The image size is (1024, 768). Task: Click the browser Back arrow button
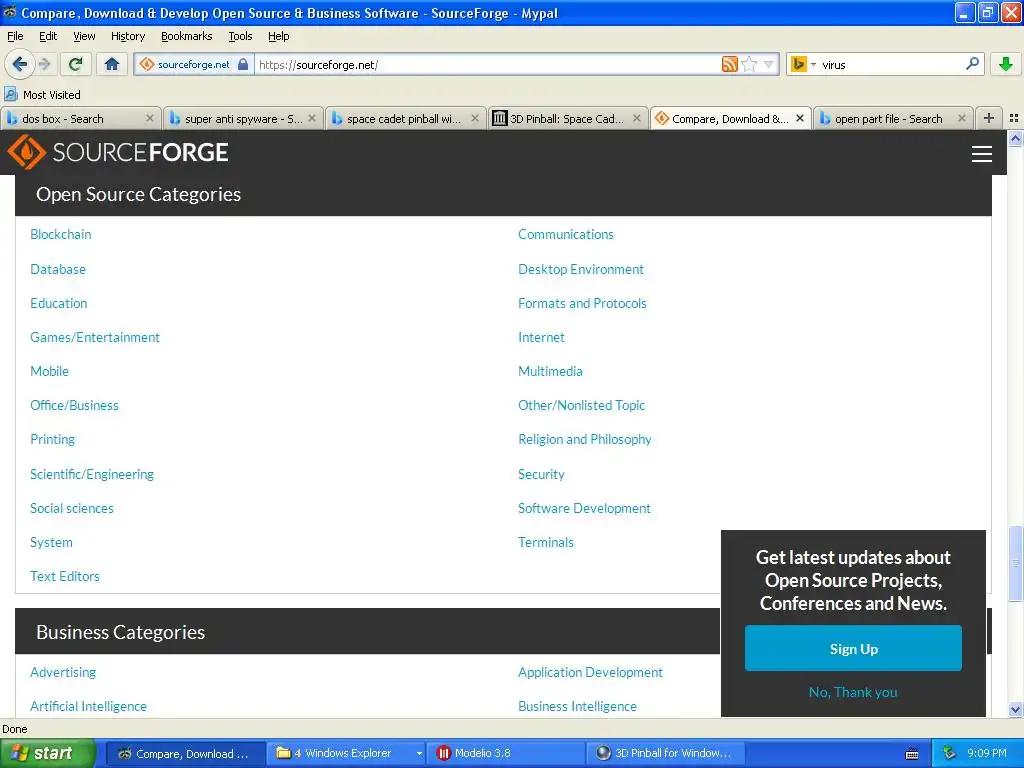(19, 64)
